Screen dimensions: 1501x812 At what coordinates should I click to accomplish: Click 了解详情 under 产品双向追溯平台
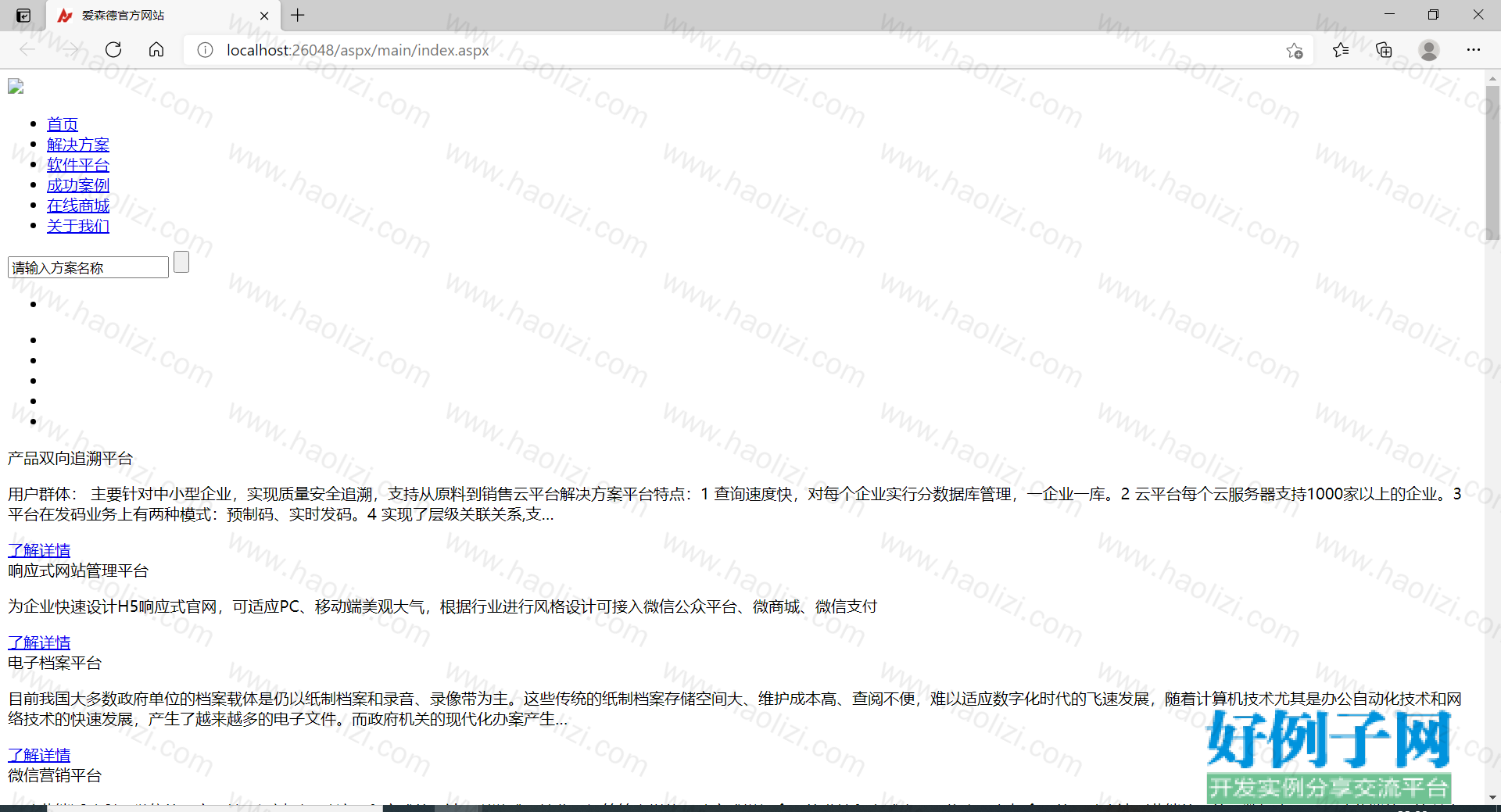(39, 550)
